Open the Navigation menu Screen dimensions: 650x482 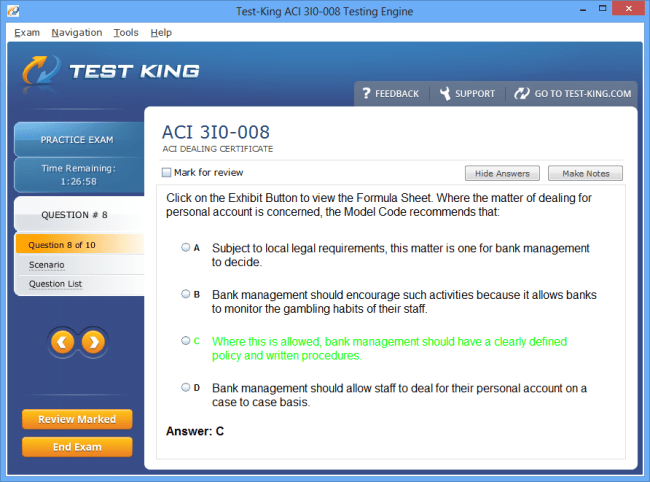coord(77,32)
